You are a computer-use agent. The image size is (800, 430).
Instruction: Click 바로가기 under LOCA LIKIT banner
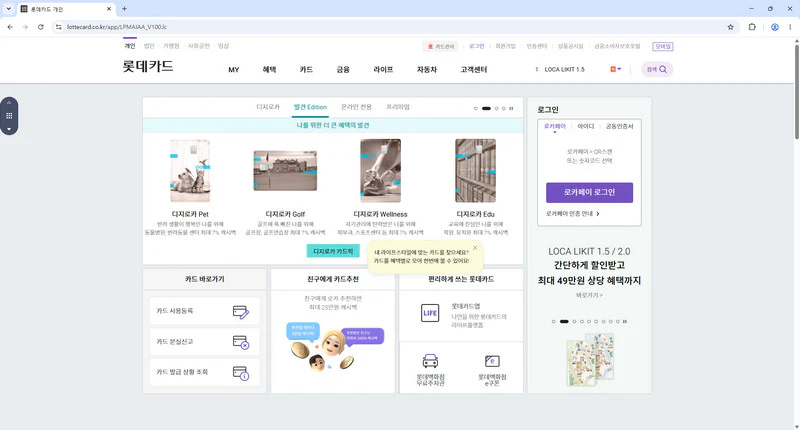click(x=589, y=295)
